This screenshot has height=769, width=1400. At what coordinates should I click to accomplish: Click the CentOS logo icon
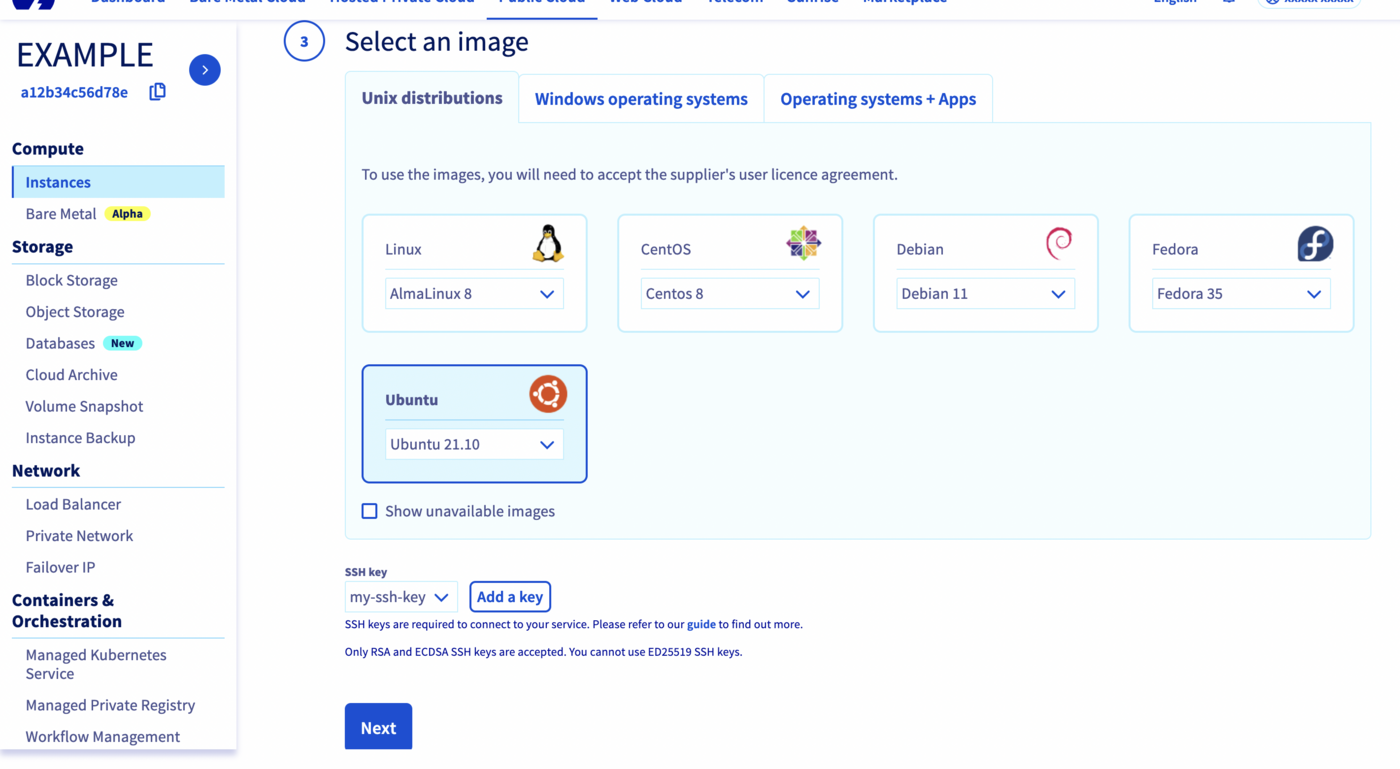pos(803,243)
